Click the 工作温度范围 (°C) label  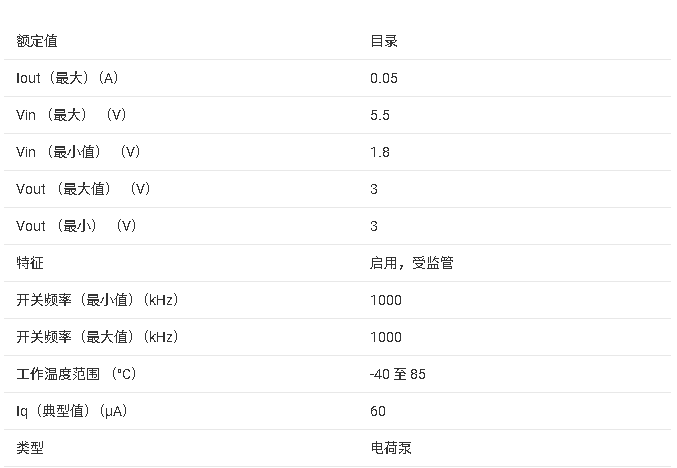(x=76, y=374)
